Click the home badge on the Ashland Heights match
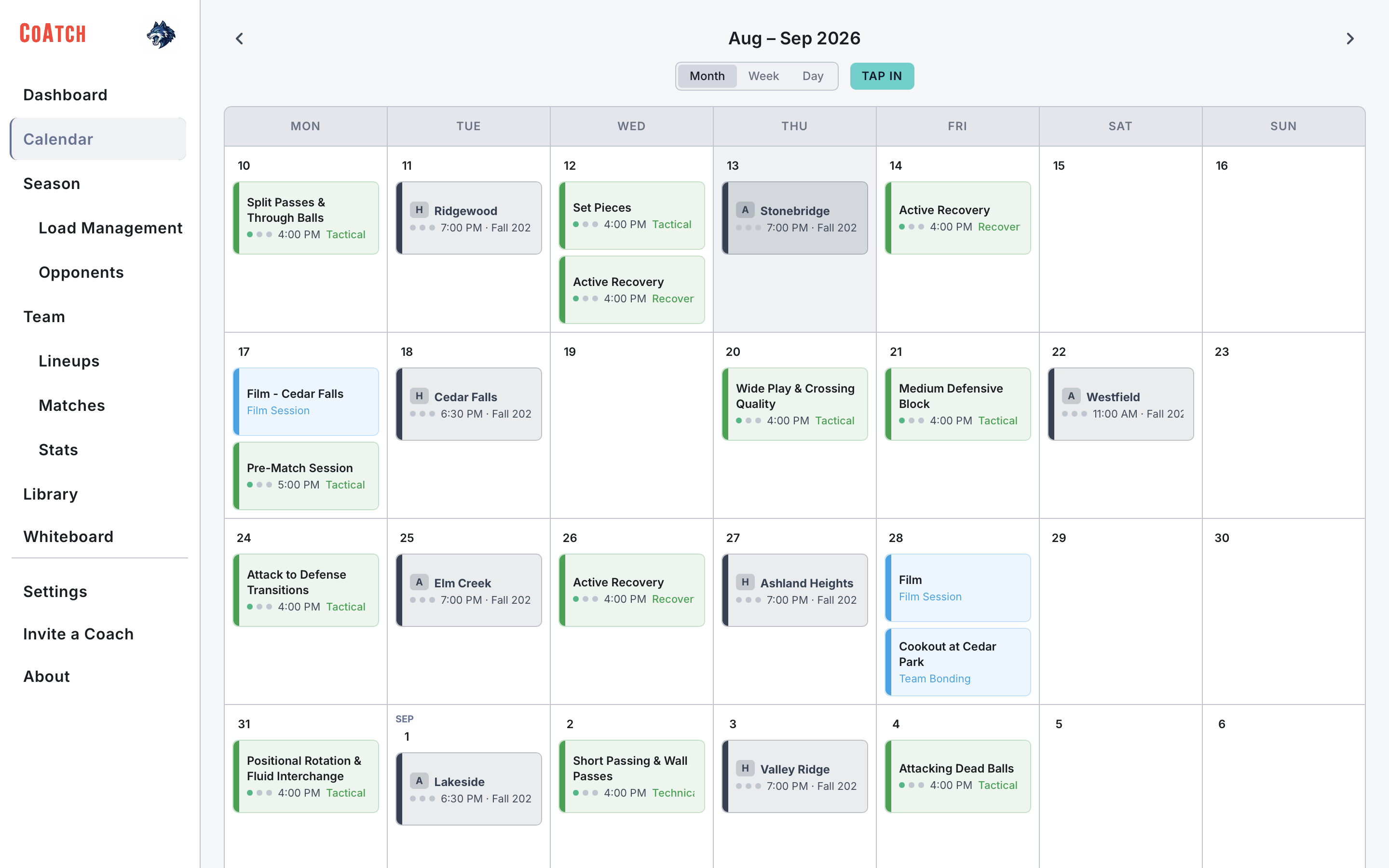Screen dimensions: 1389x868 pos(745,582)
